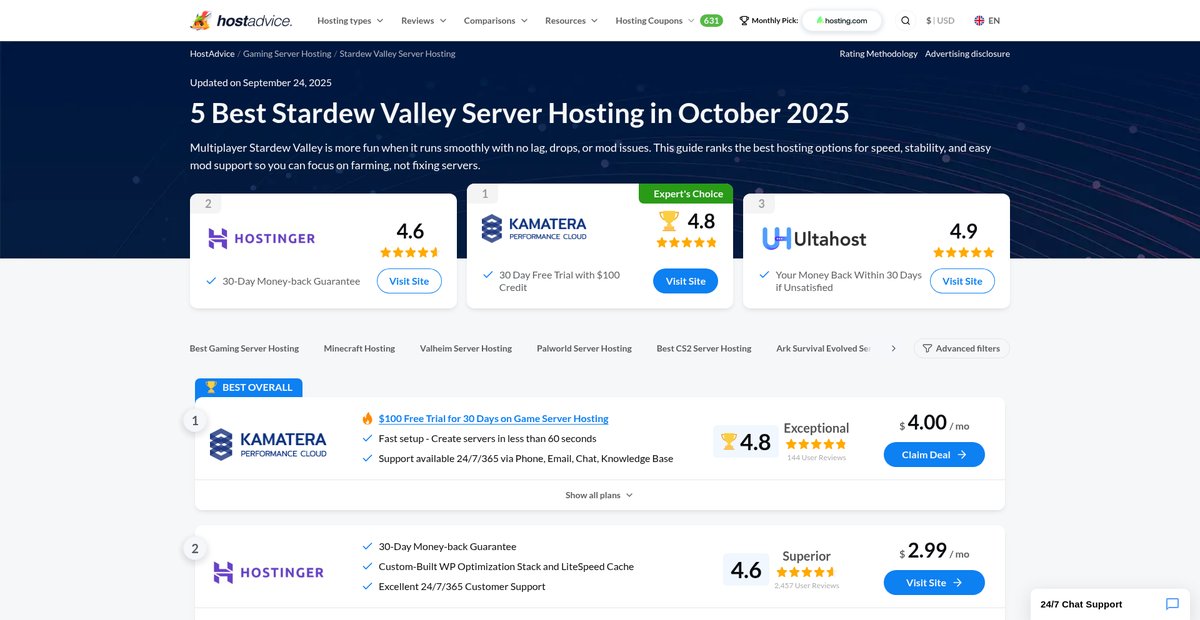This screenshot has width=1200, height=620.
Task: Open Rating Methodology link
Action: [878, 54]
